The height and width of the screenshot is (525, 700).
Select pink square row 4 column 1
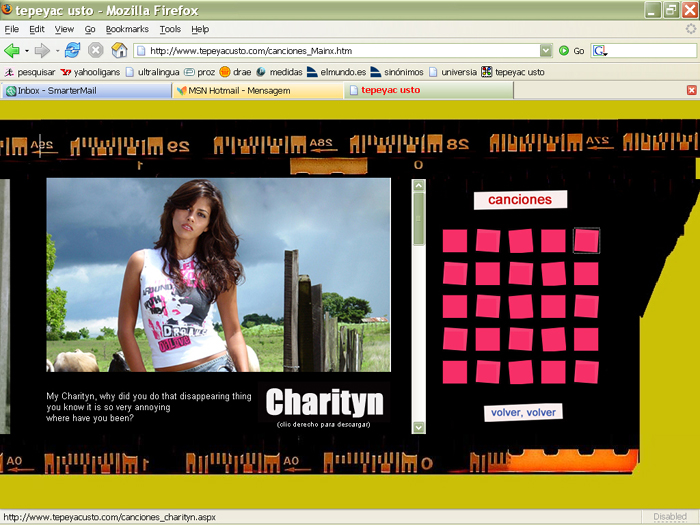point(455,339)
